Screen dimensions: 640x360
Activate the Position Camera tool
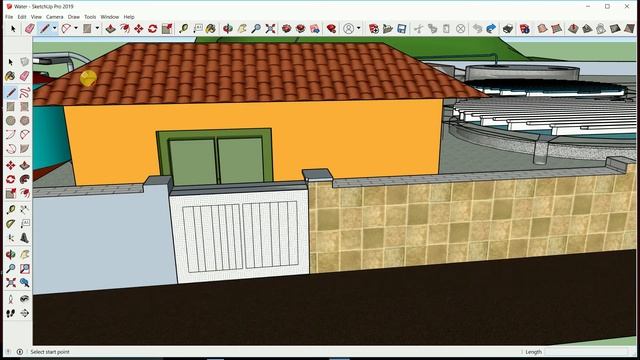(11, 299)
